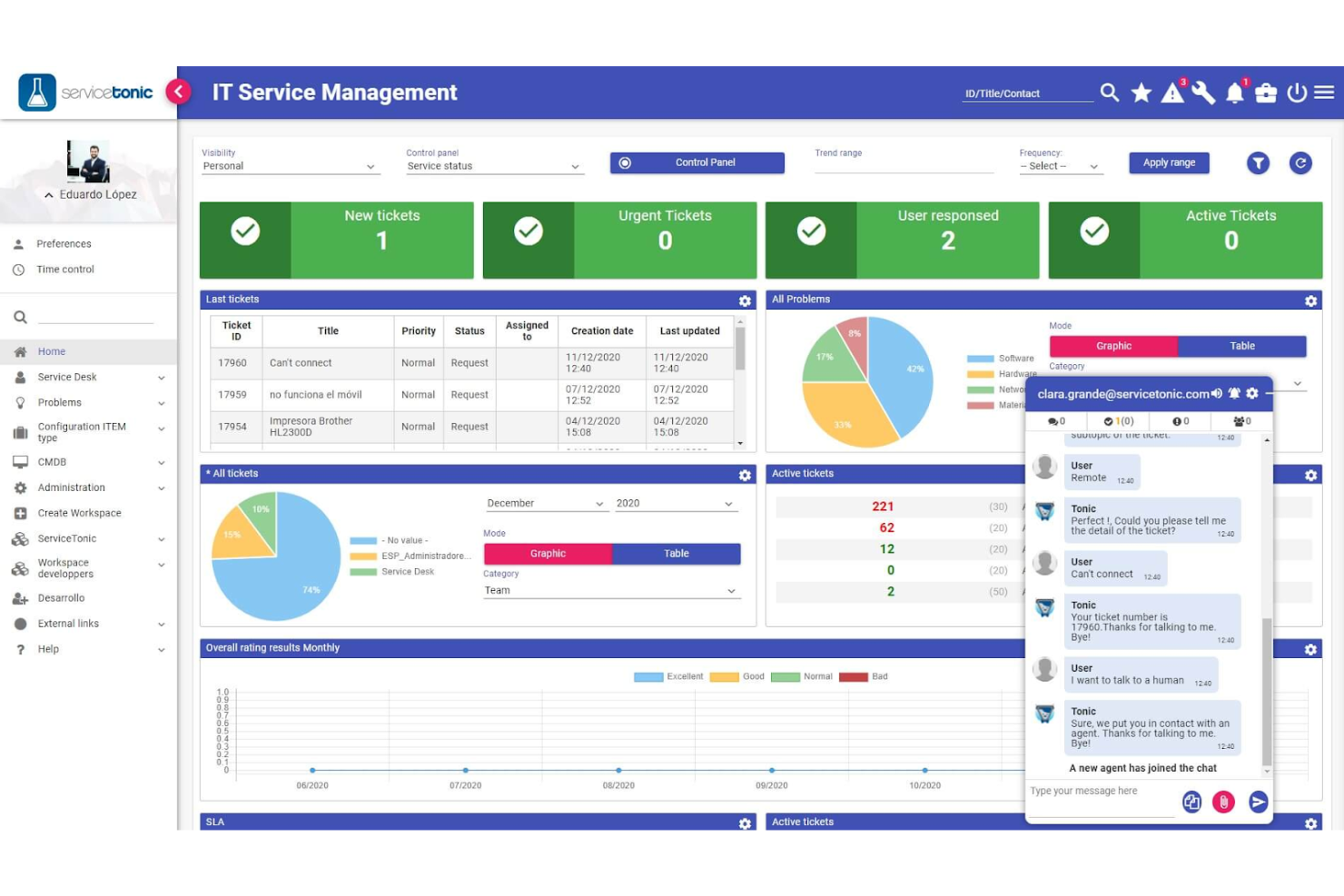1344x896 pixels.
Task: Click the favorites star icon
Action: pyautogui.click(x=1141, y=92)
